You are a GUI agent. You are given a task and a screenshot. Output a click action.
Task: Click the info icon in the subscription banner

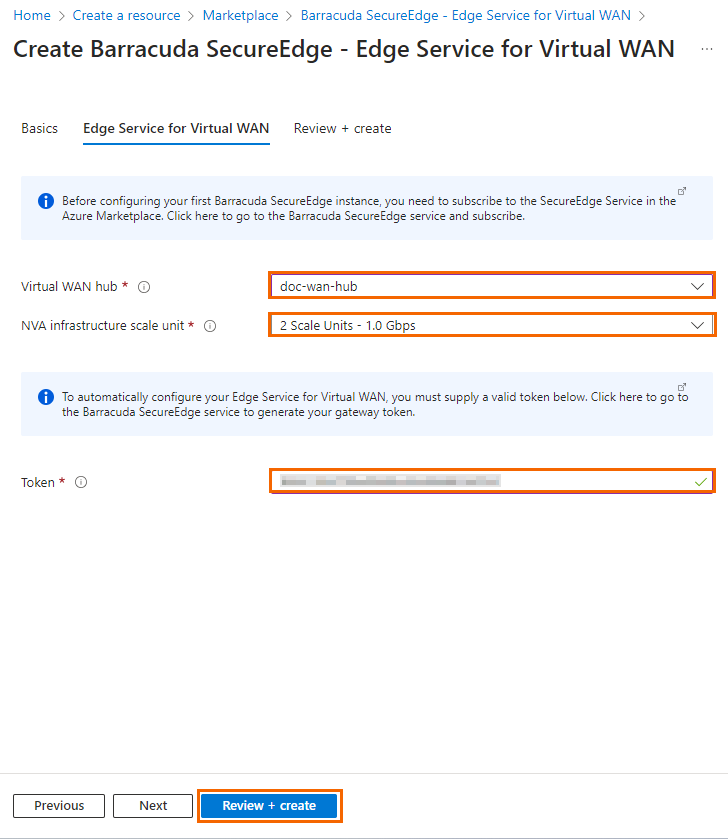coord(44,201)
